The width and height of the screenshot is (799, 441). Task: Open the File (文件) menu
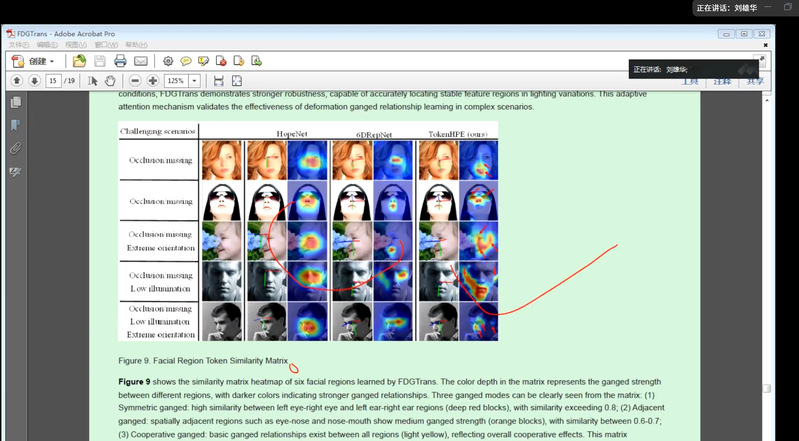(18, 45)
